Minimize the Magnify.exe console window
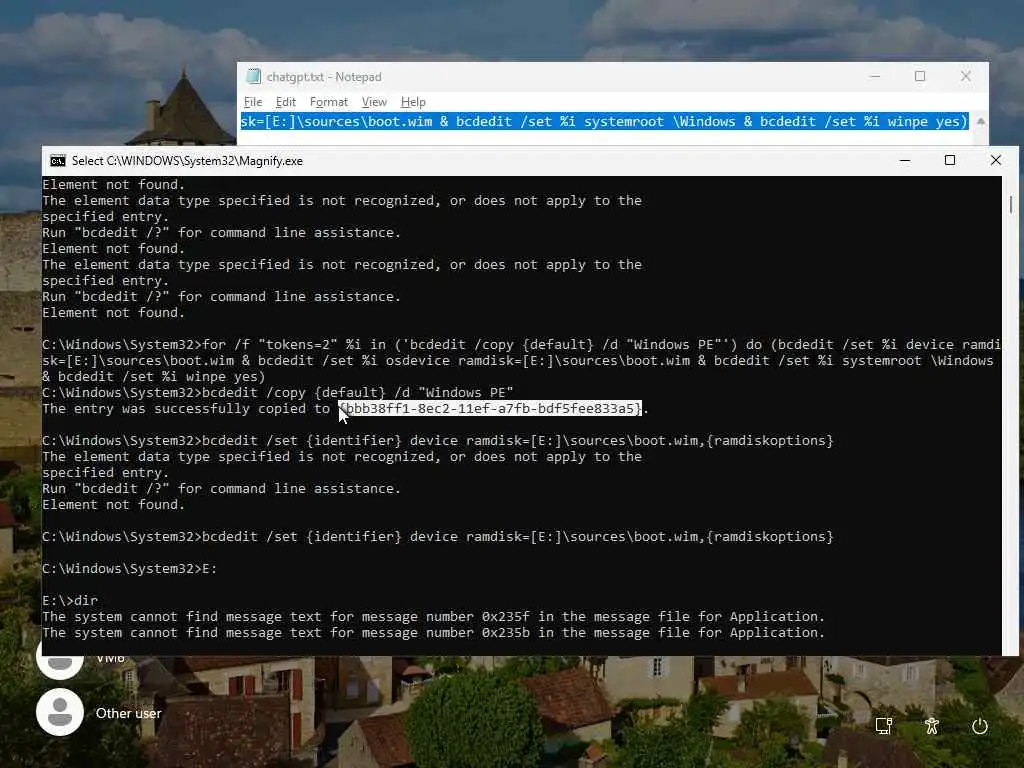 [904, 161]
